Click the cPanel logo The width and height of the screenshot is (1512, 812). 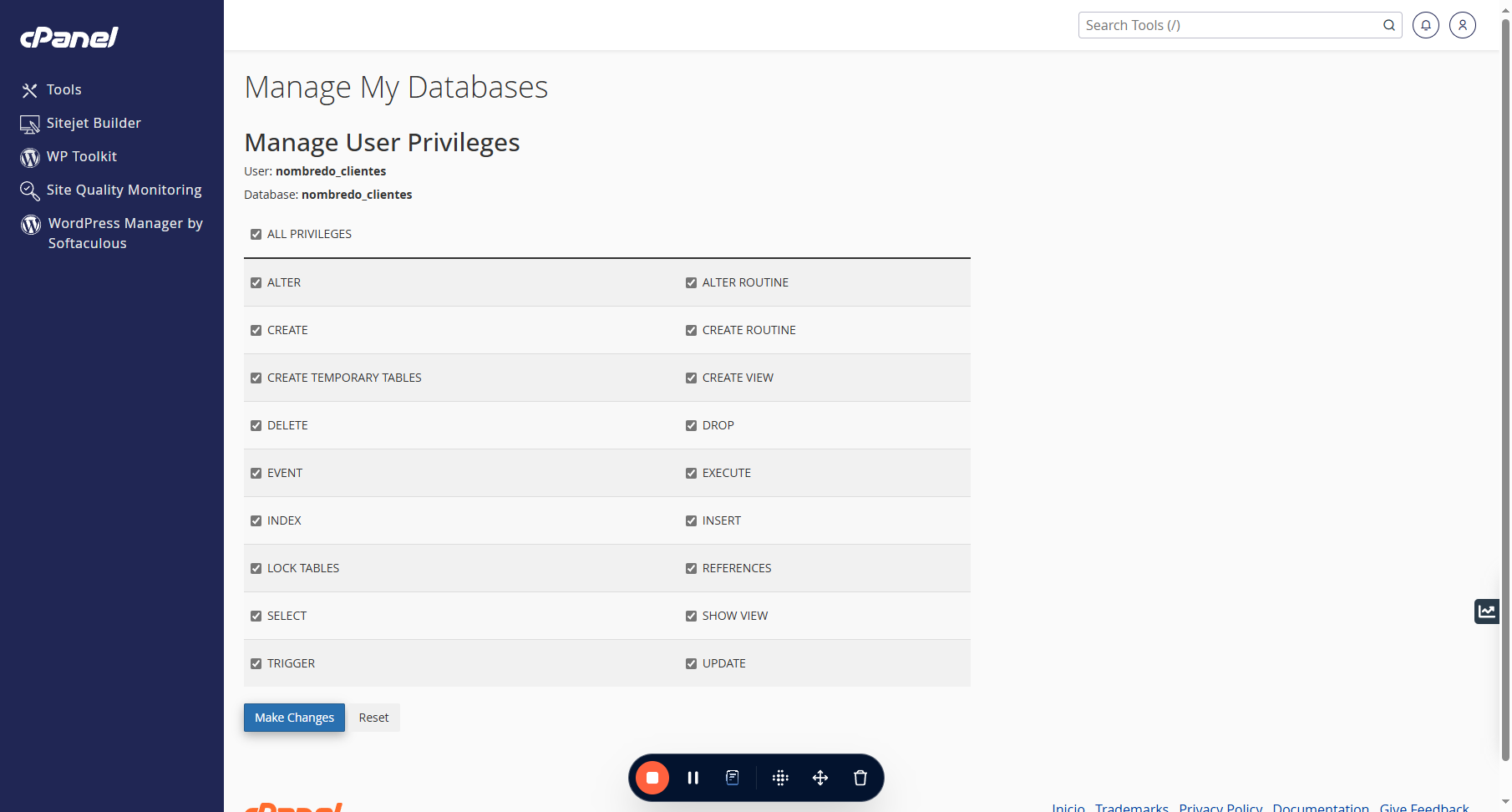pos(69,37)
